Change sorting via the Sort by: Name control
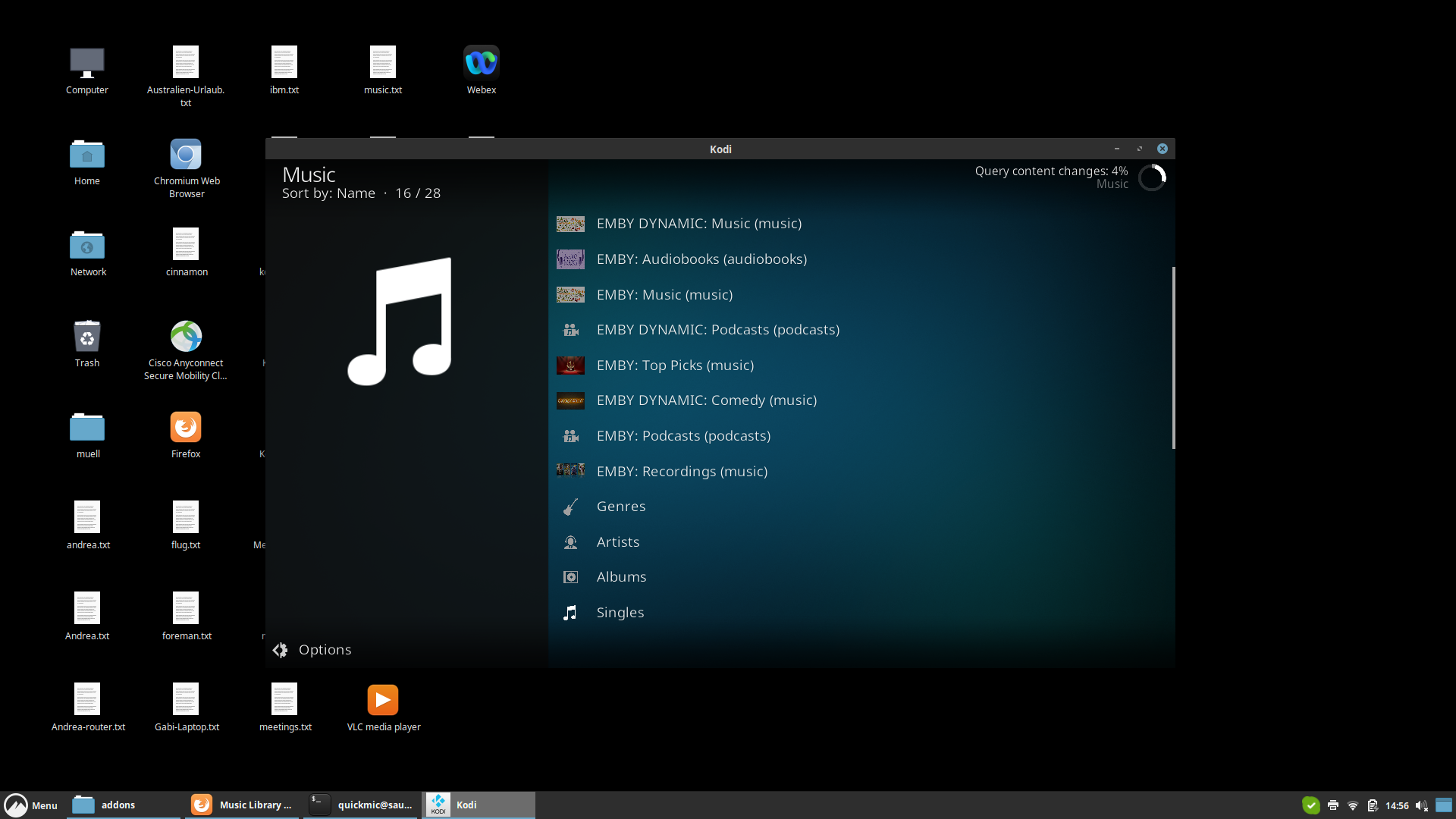This screenshot has width=1456, height=819. coord(329,193)
